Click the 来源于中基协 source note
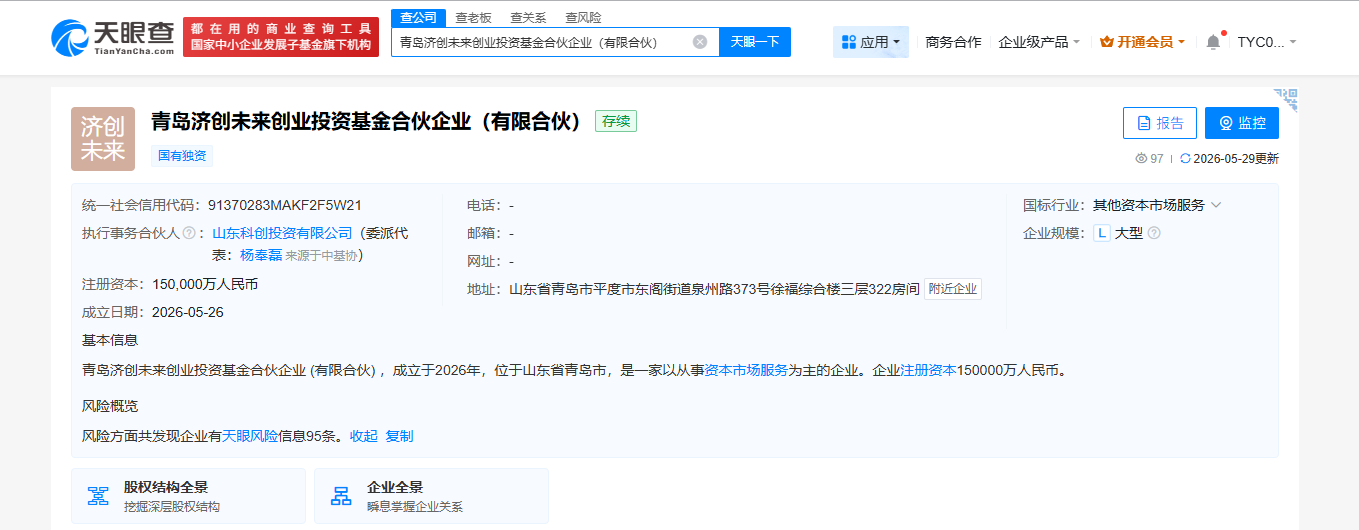This screenshot has width=1359, height=530. point(321,256)
